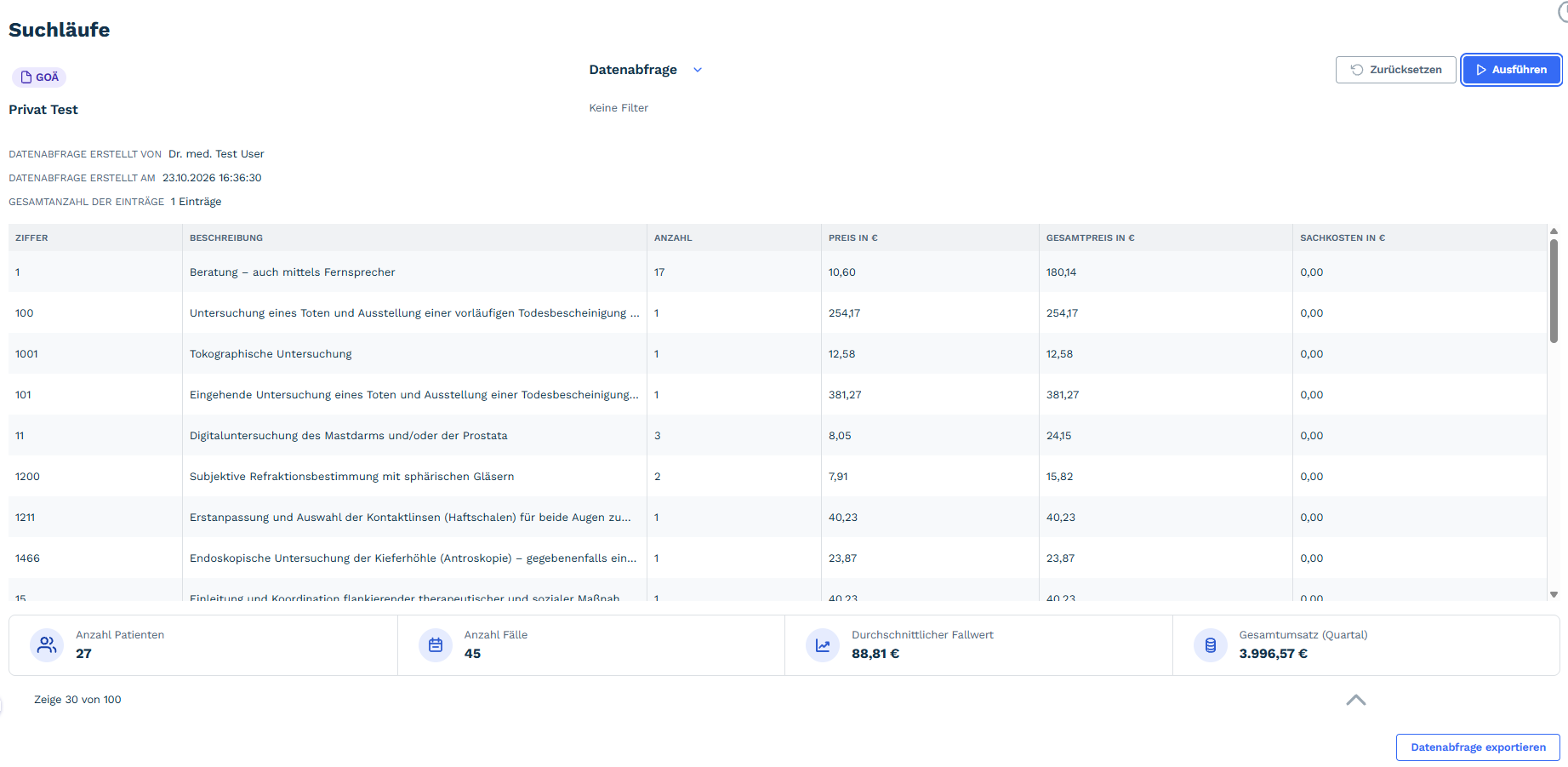Reset filters with the Zurücksetzen button
Image resolution: width=1568 pixels, height=767 pixels.
[1396, 70]
